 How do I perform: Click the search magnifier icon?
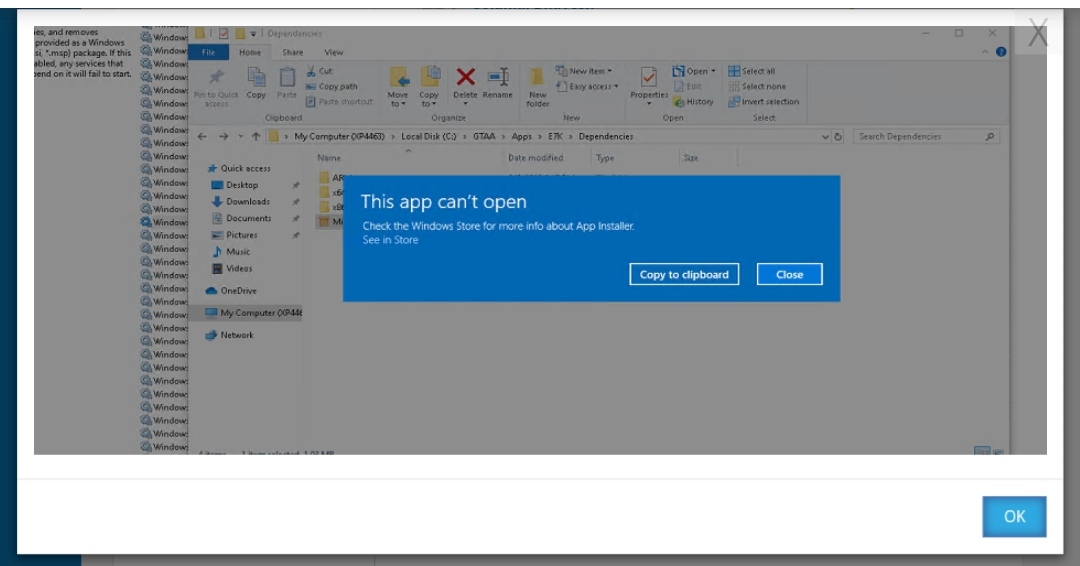click(x=990, y=136)
